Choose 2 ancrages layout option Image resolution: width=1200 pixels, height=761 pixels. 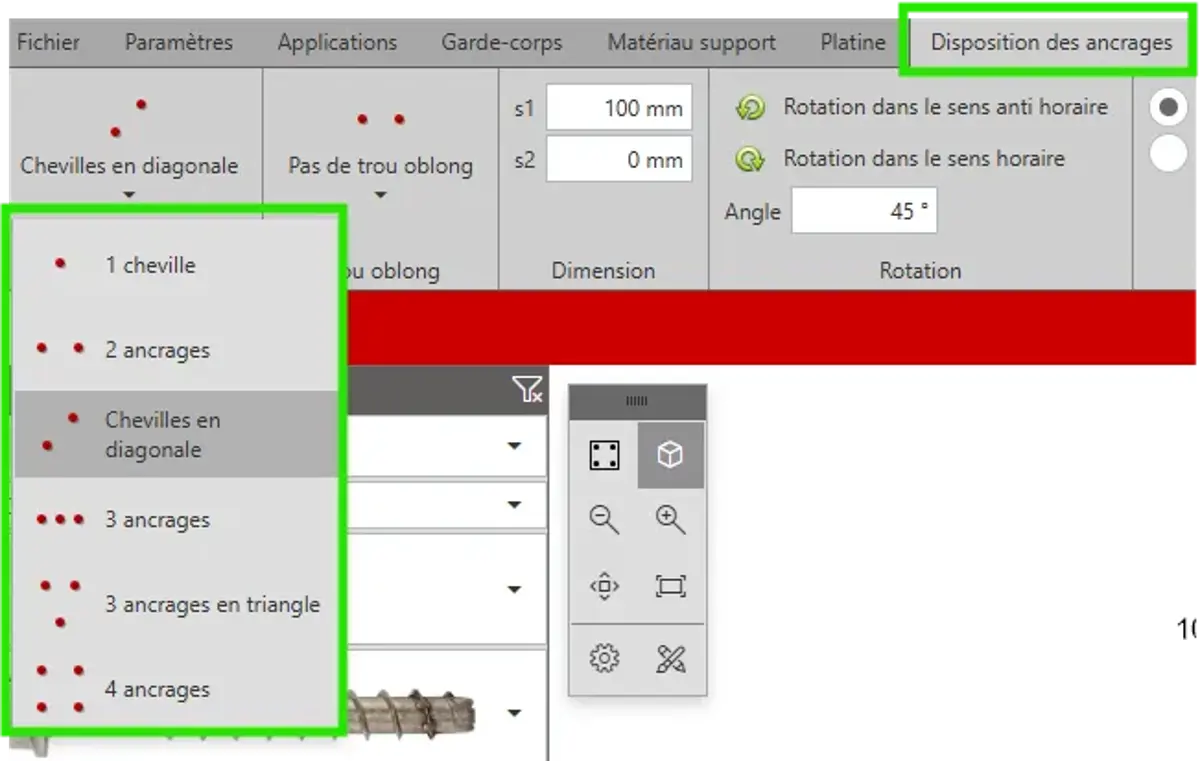(x=176, y=349)
